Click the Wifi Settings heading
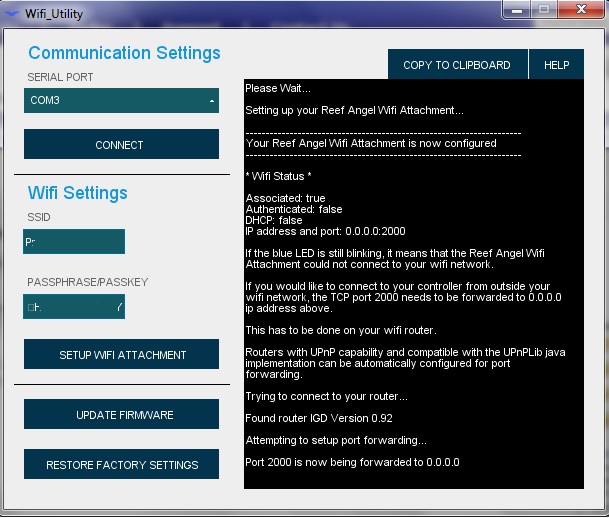 pos(78,193)
